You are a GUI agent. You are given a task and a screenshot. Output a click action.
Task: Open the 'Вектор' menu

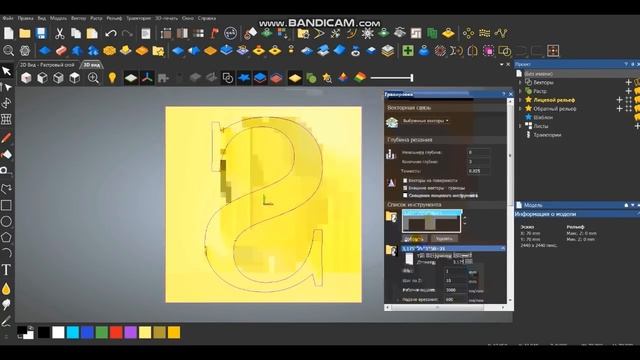(78, 18)
